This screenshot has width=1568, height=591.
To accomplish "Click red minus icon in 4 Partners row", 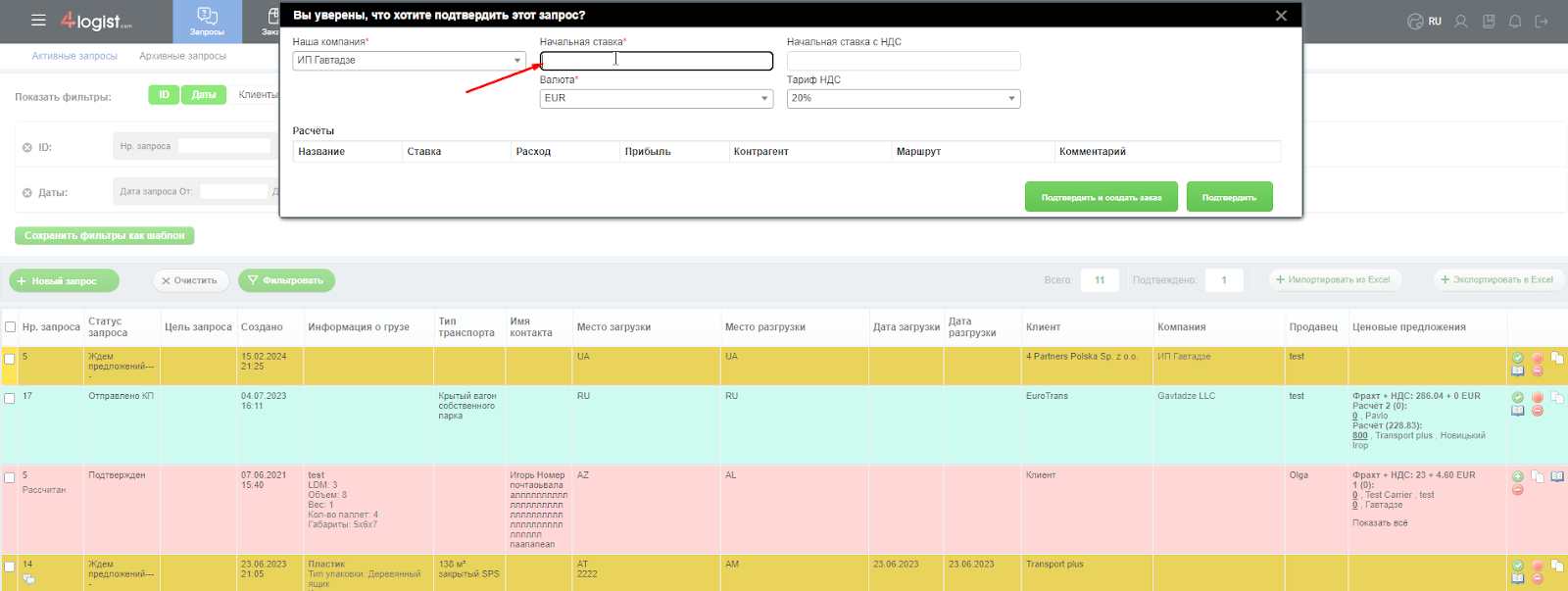I will click(x=1538, y=370).
